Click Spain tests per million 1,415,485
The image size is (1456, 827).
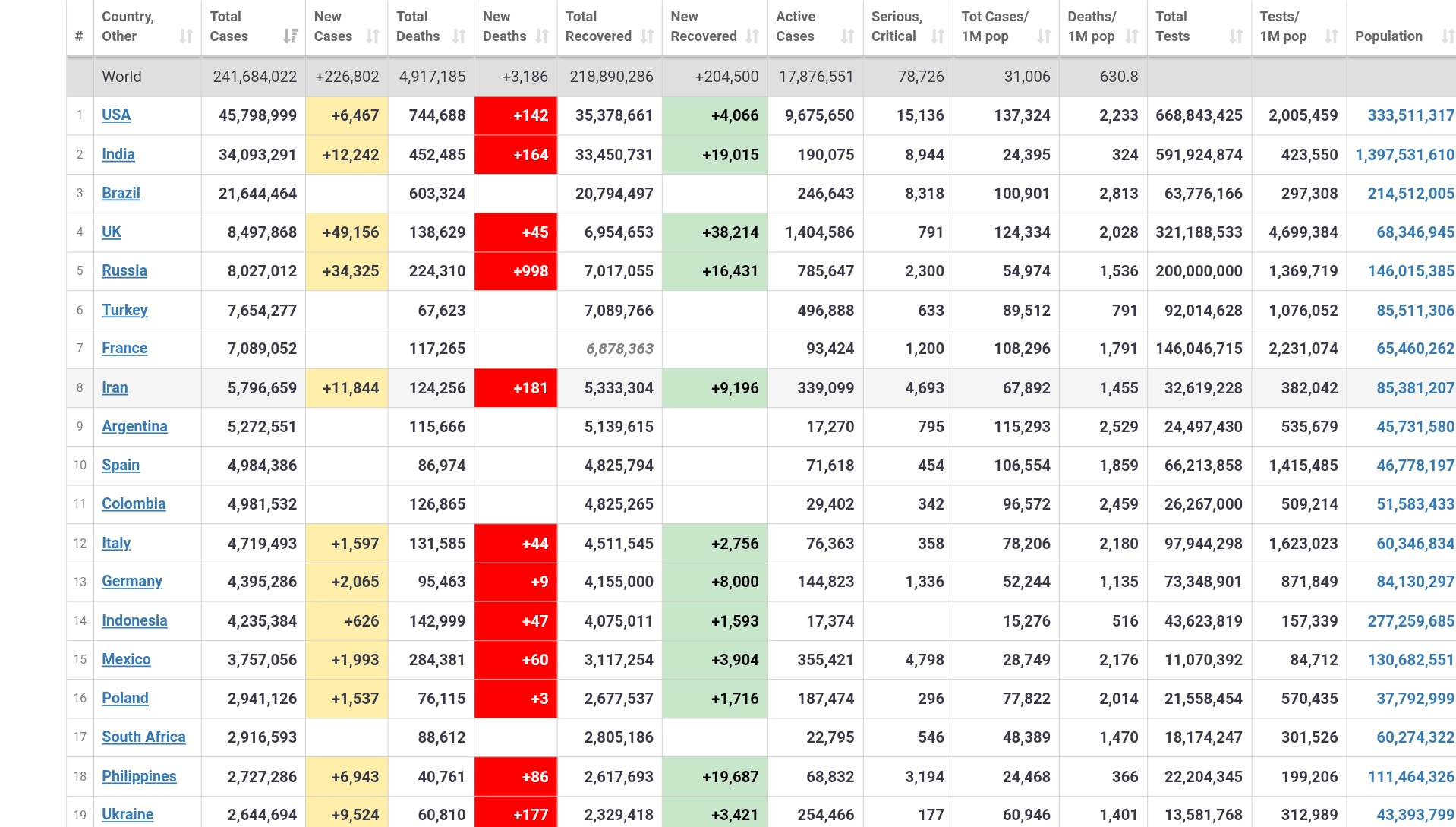pyautogui.click(x=1303, y=466)
